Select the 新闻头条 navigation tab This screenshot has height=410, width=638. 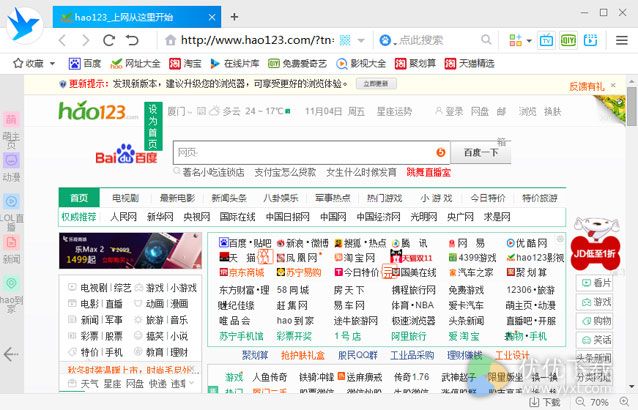tap(229, 198)
